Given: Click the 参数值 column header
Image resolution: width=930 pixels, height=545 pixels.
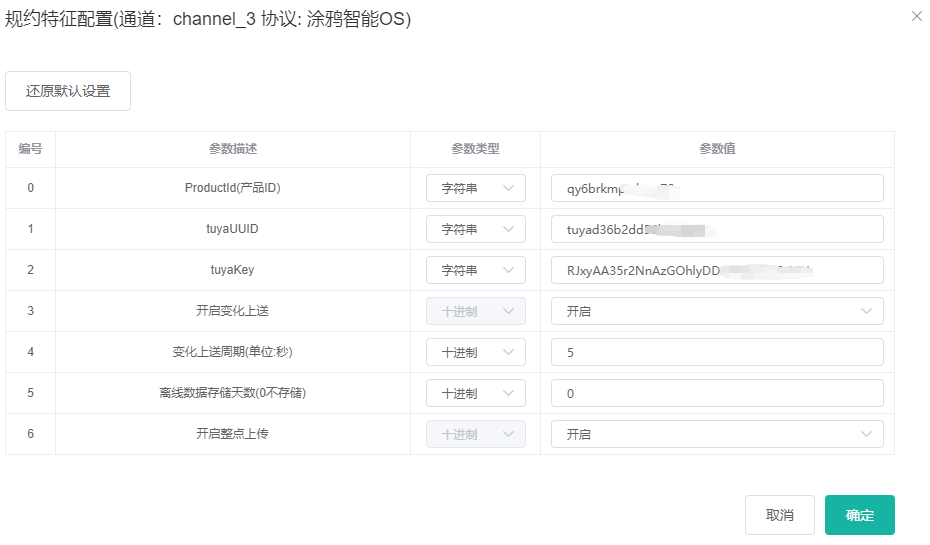Looking at the screenshot, I should point(716,149).
